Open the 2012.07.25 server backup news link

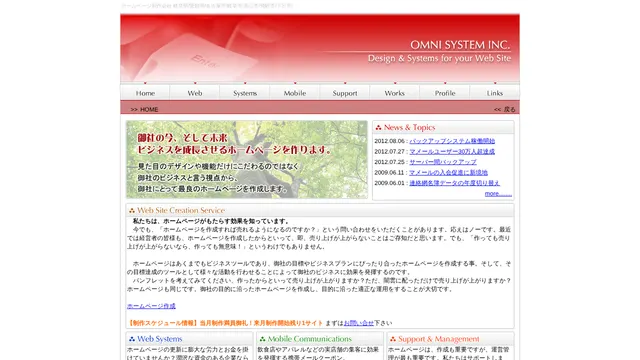(443, 162)
